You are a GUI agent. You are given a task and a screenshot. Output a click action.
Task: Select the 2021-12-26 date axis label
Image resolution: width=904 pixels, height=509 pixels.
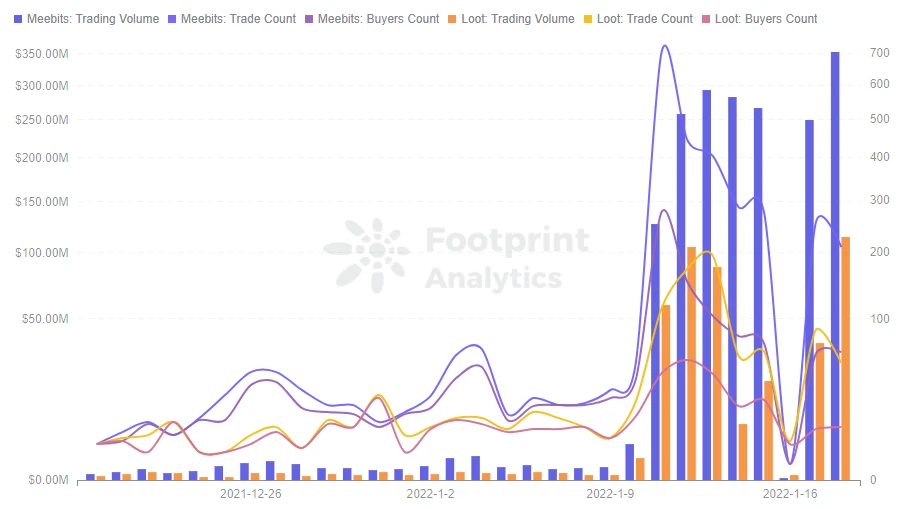pyautogui.click(x=250, y=494)
